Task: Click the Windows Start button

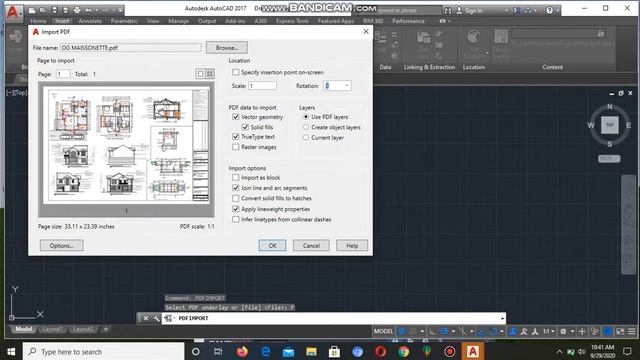Action: (11, 351)
